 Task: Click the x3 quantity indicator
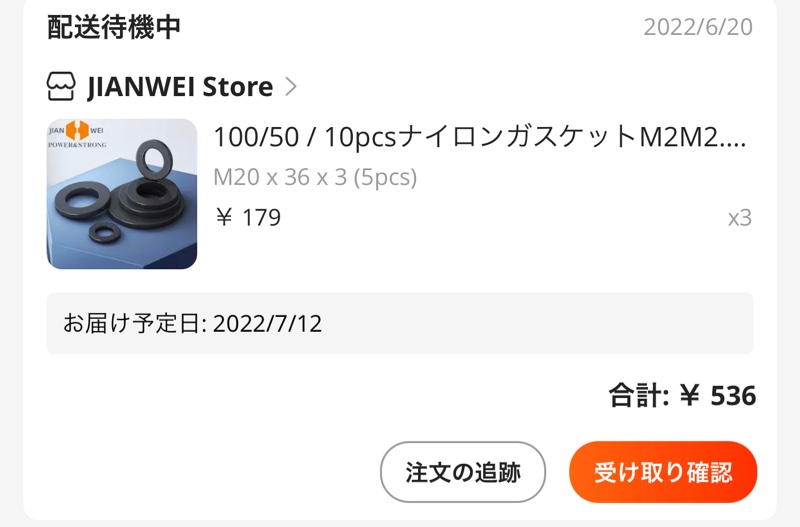[740, 218]
